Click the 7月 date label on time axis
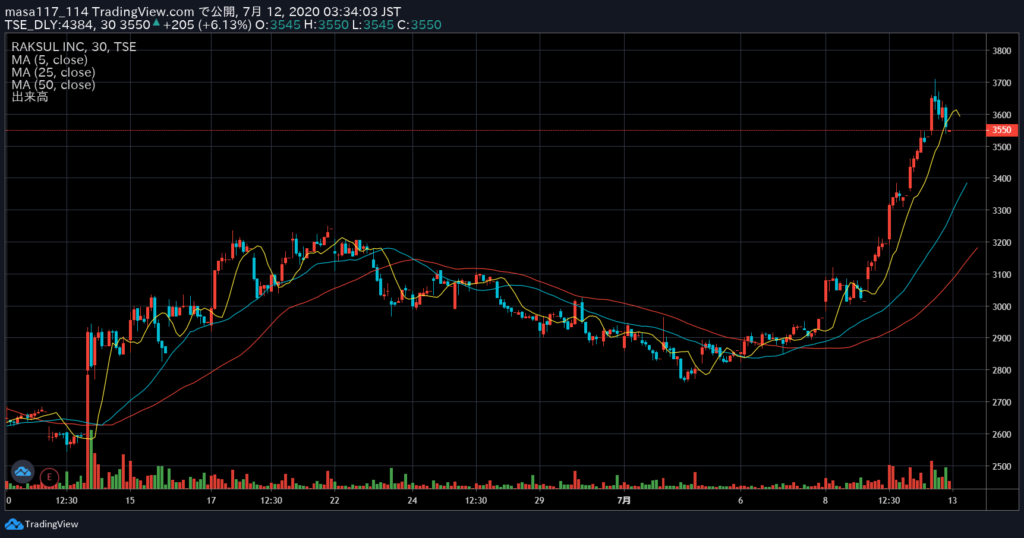This screenshot has height=538, width=1024. click(624, 501)
